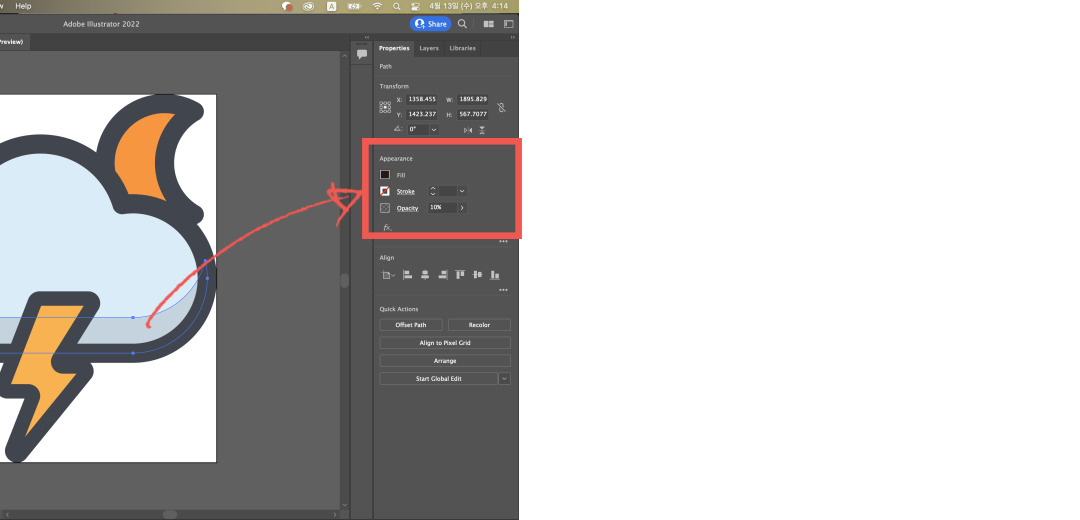
Task: Switch to the Layers tab
Action: coord(428,48)
